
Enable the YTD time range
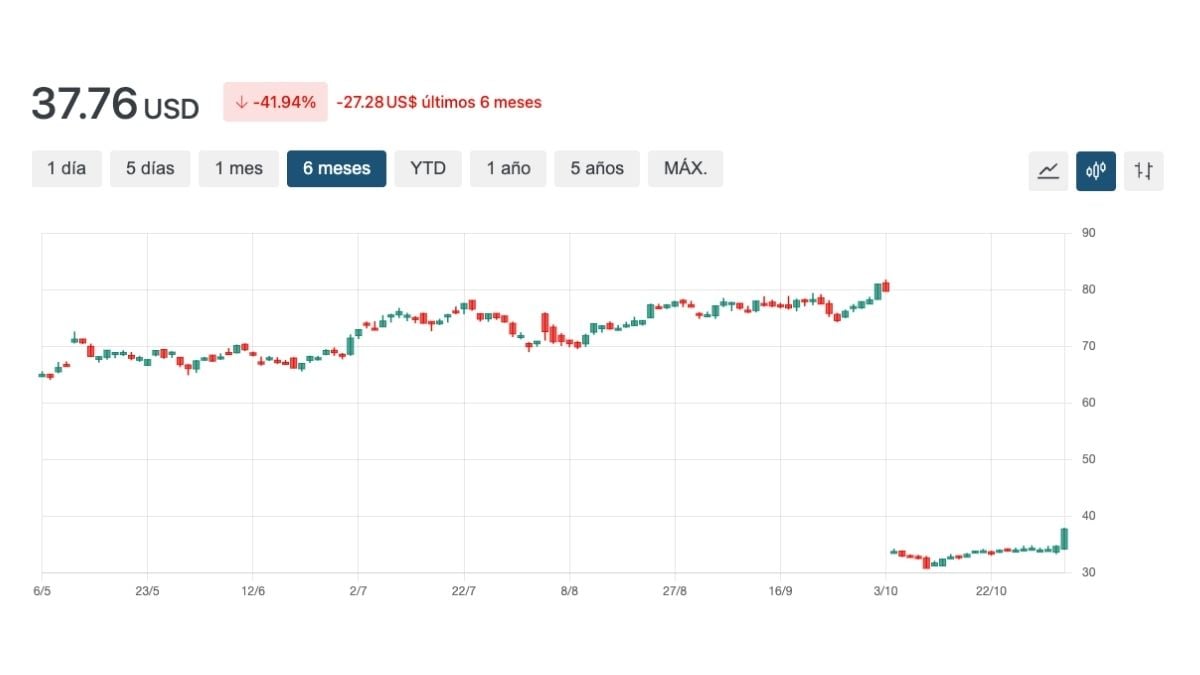coord(428,168)
